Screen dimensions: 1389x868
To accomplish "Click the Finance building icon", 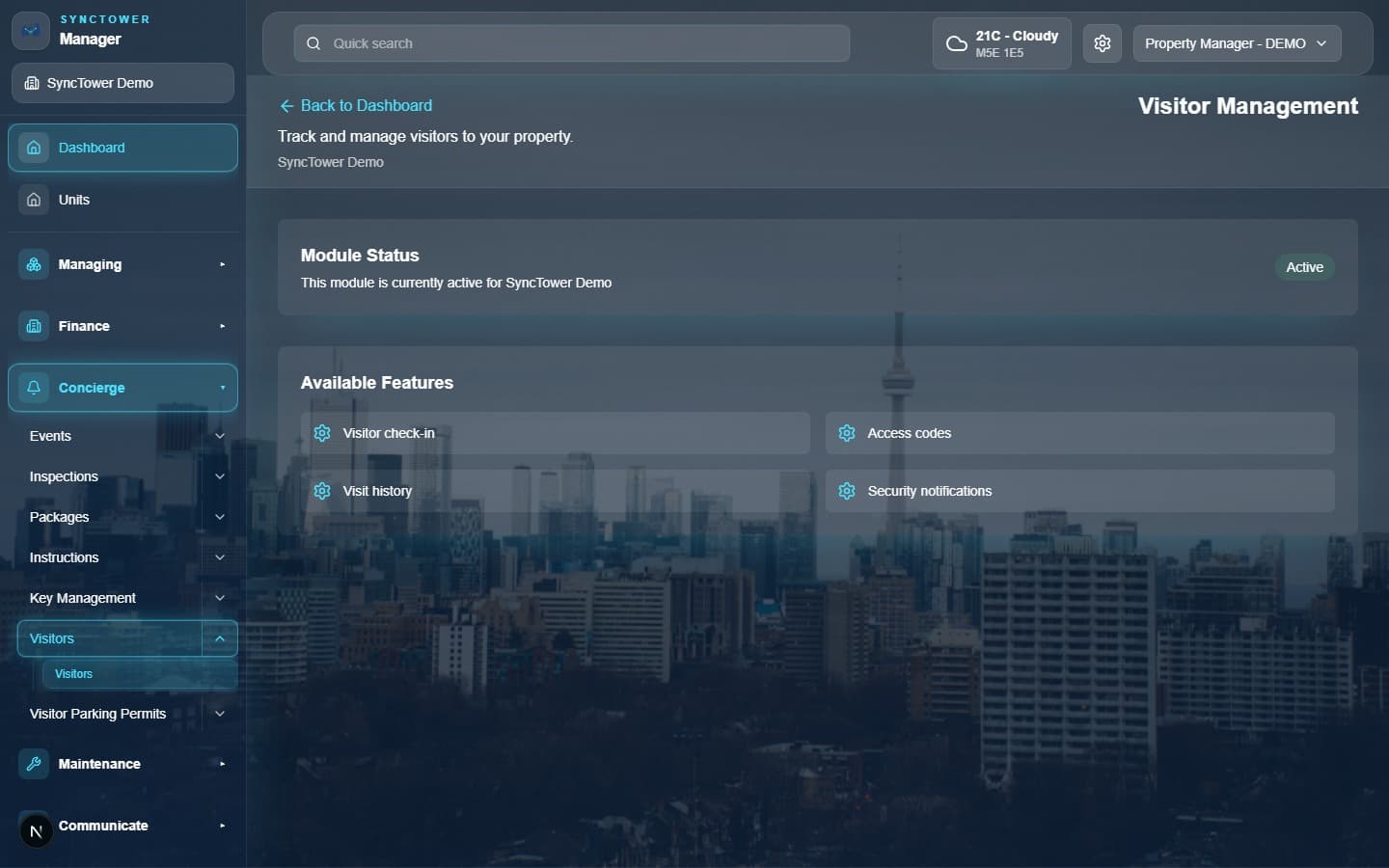I will pyautogui.click(x=34, y=326).
